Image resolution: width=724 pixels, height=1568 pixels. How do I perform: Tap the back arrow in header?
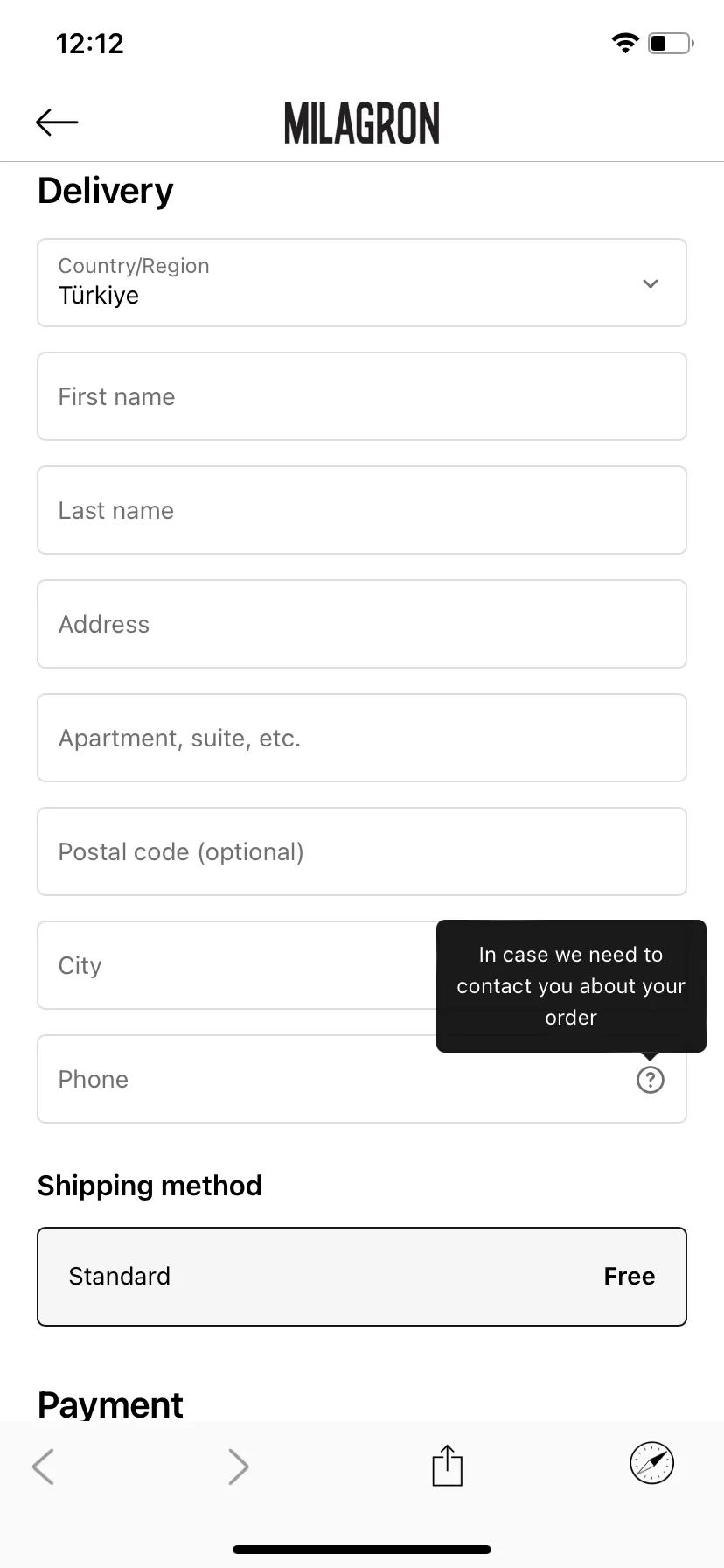click(x=57, y=122)
